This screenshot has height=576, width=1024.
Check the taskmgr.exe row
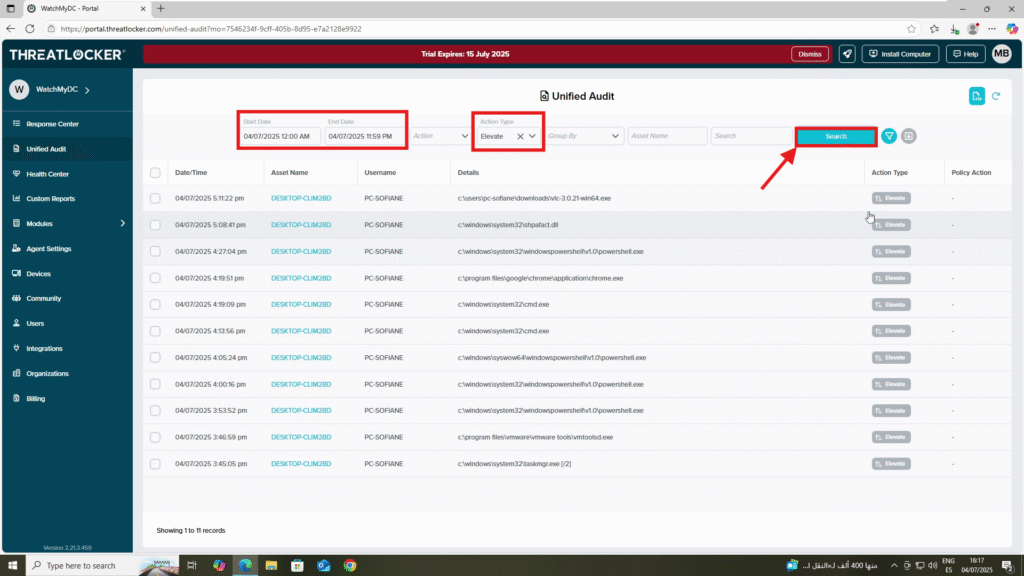tap(155, 464)
